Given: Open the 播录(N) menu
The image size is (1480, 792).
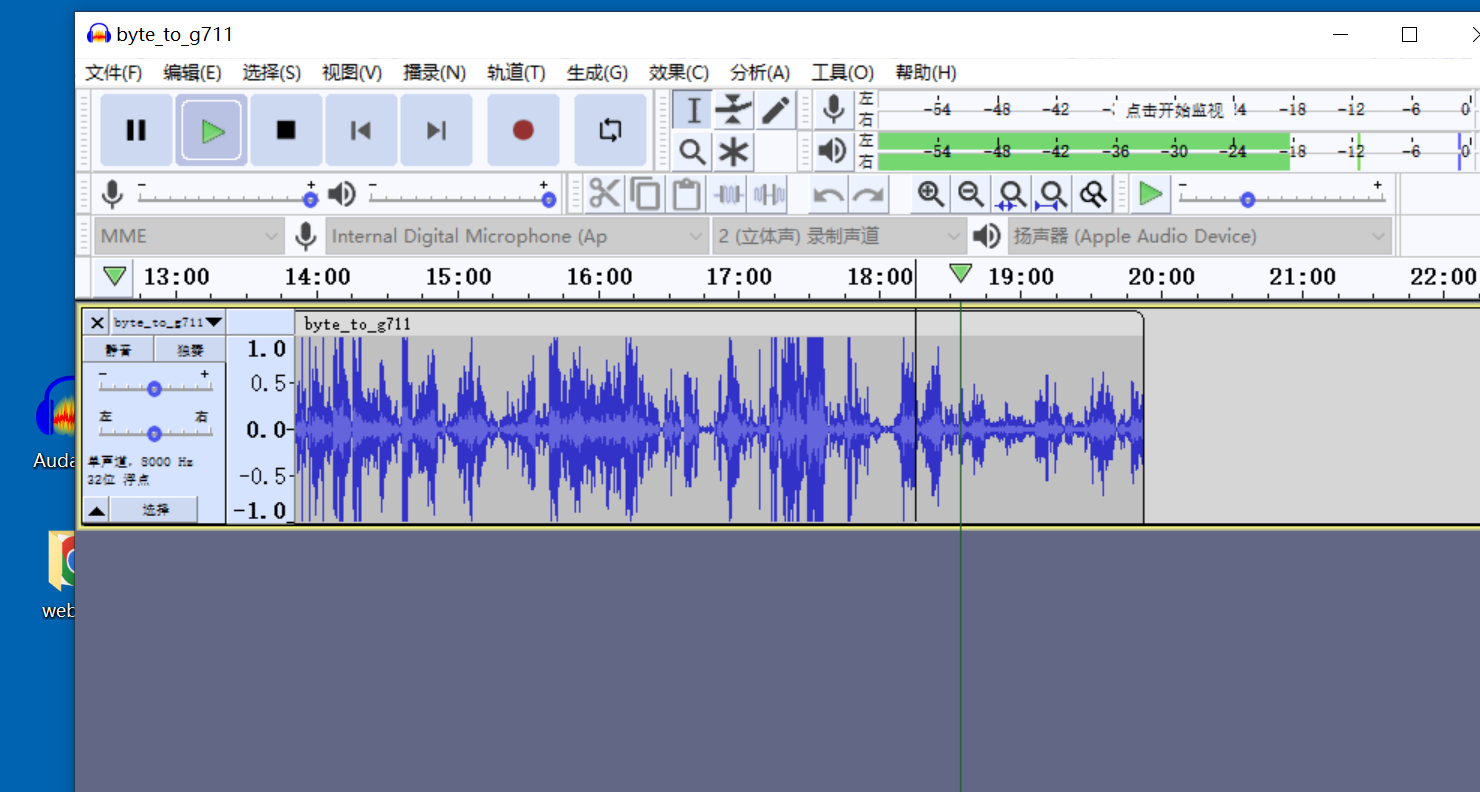Looking at the screenshot, I should 434,72.
